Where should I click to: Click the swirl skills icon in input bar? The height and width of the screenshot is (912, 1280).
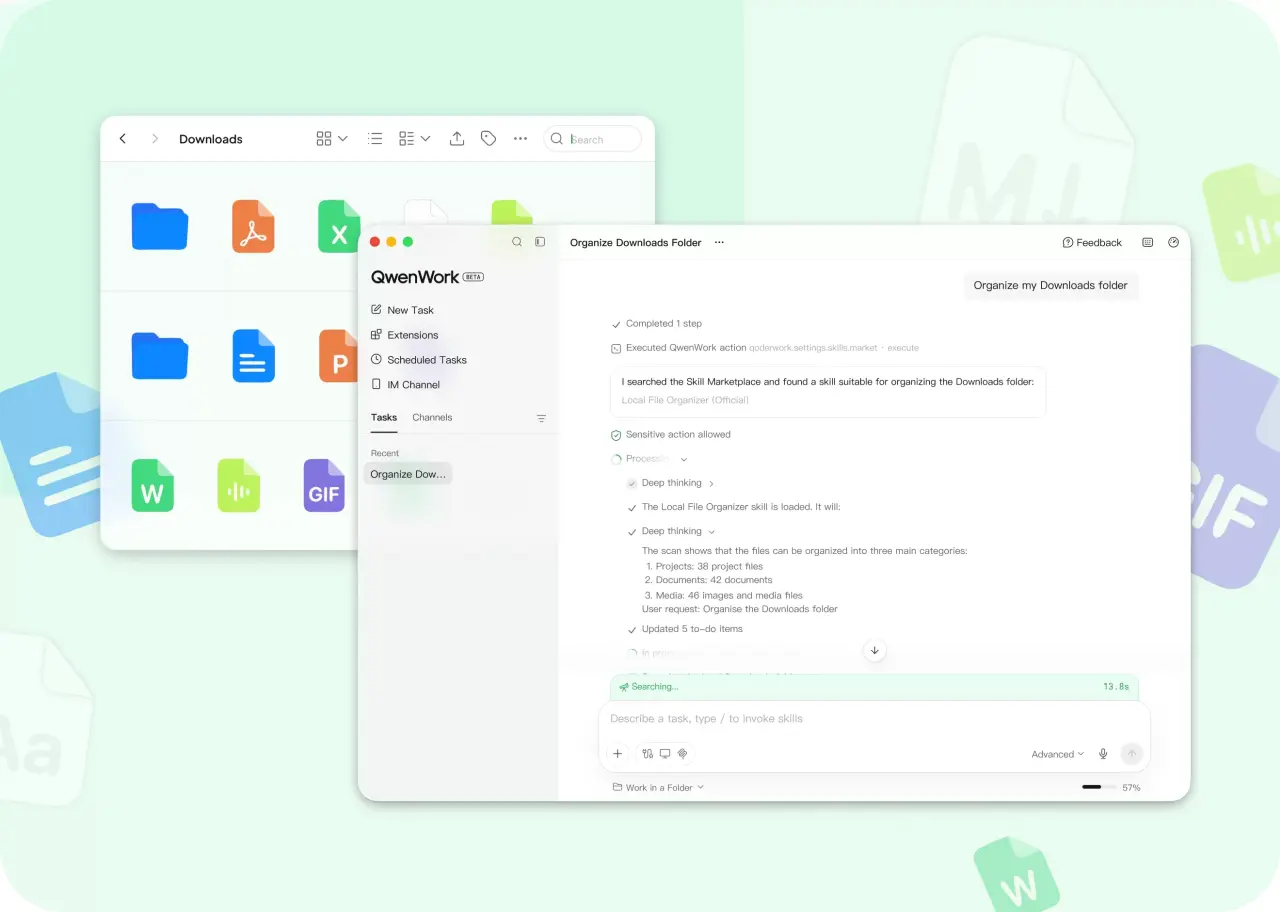683,754
